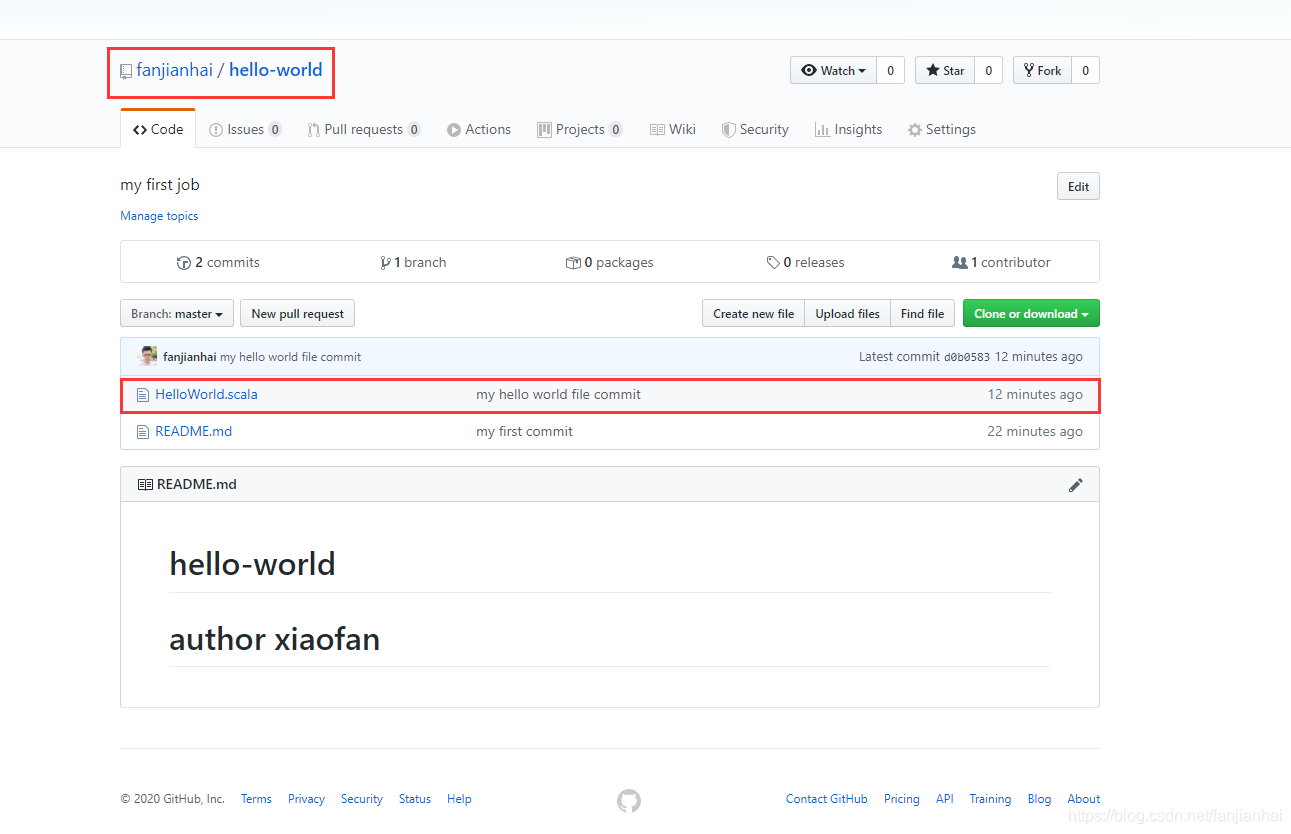This screenshot has height=834, width=1291.
Task: Open the Projects tab
Action: (580, 129)
